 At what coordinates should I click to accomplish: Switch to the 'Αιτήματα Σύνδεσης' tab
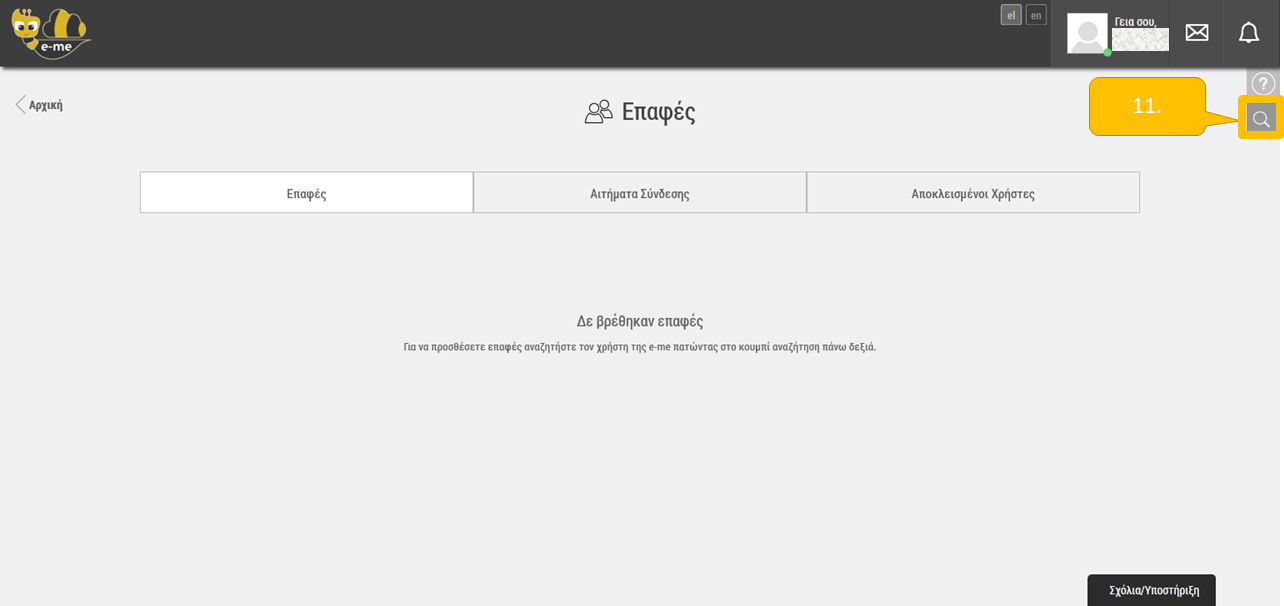640,193
